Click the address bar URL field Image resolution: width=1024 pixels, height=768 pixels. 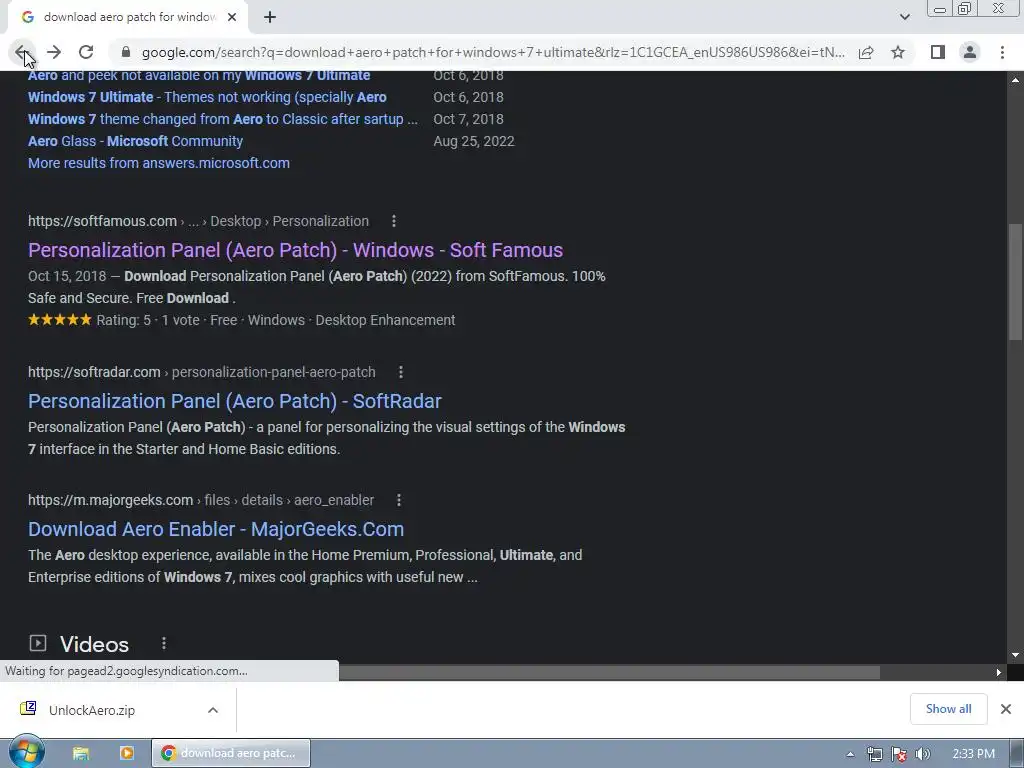pos(493,52)
